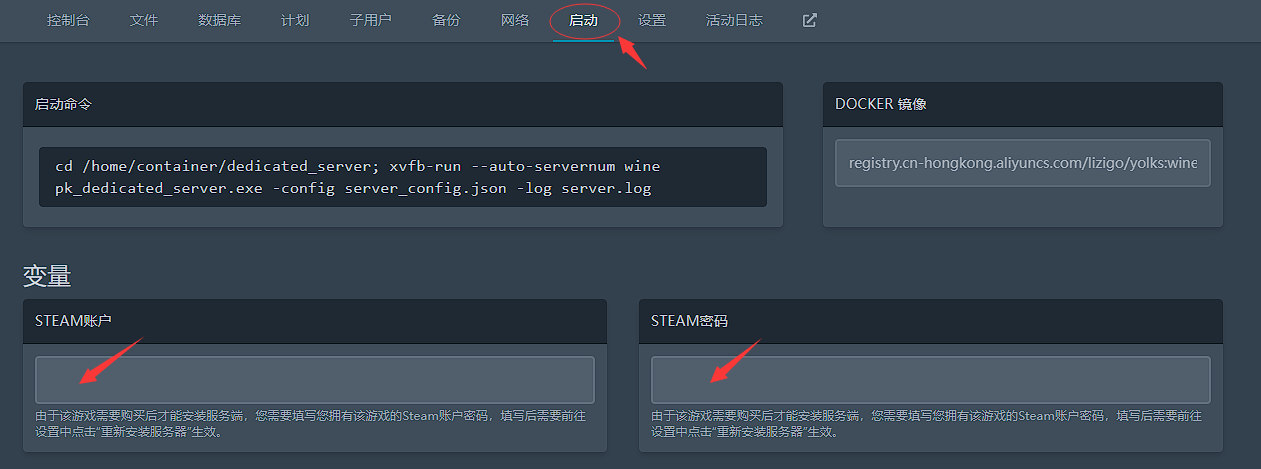Open the 文件 tab
The height and width of the screenshot is (469, 1261).
click(x=144, y=20)
